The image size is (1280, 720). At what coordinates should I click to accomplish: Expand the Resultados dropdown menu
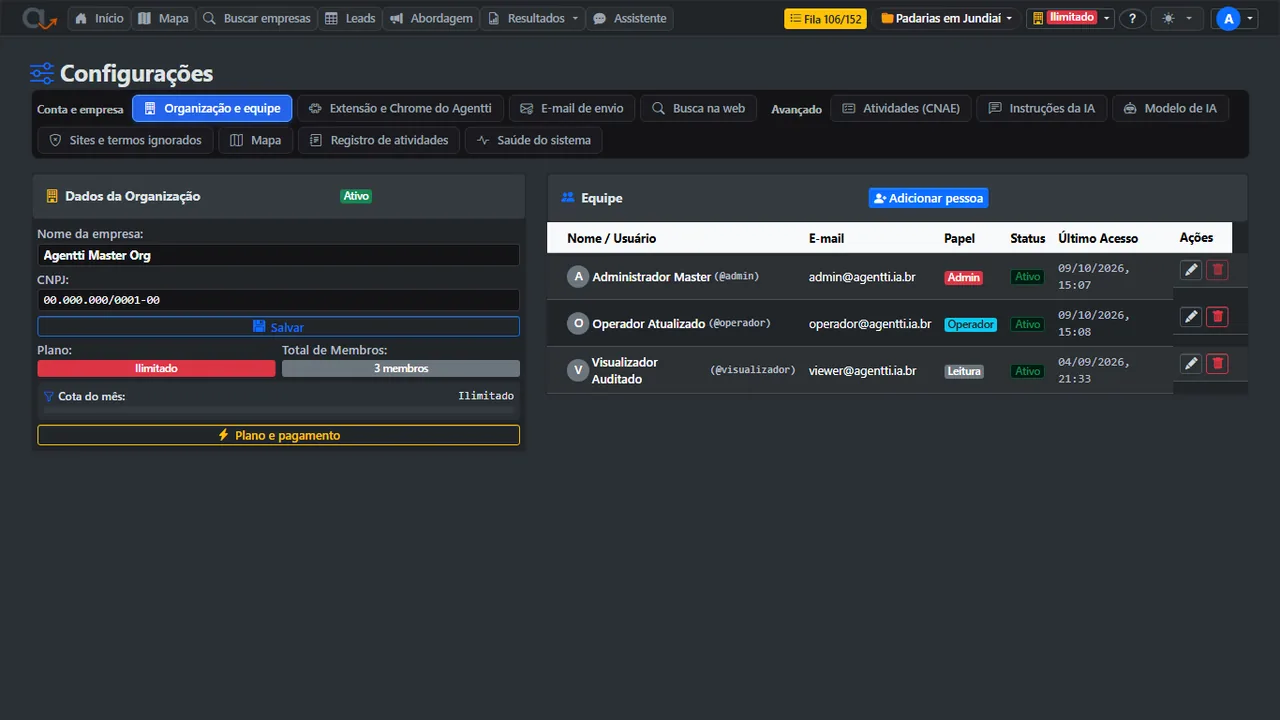532,18
